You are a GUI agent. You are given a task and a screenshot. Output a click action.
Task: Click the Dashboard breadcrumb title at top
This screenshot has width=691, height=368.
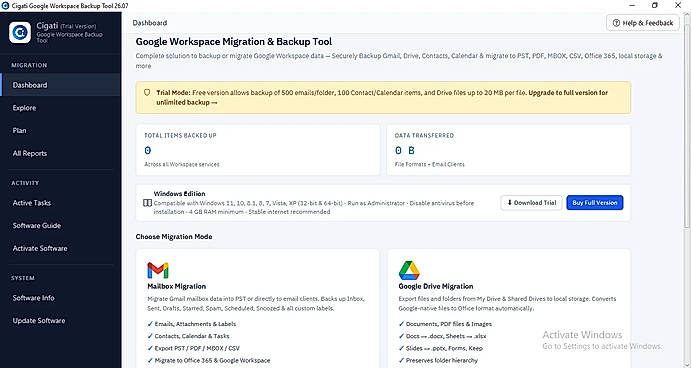tap(150, 23)
